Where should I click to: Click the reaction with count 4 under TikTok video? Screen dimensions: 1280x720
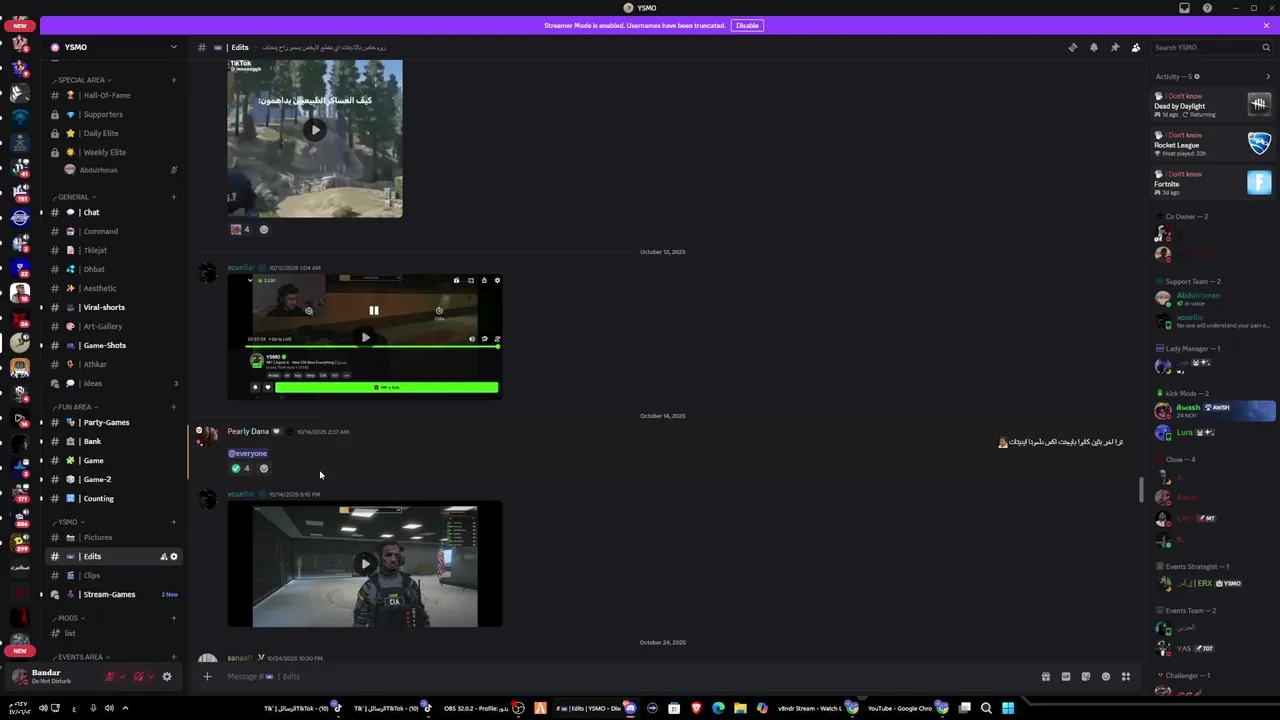241,229
